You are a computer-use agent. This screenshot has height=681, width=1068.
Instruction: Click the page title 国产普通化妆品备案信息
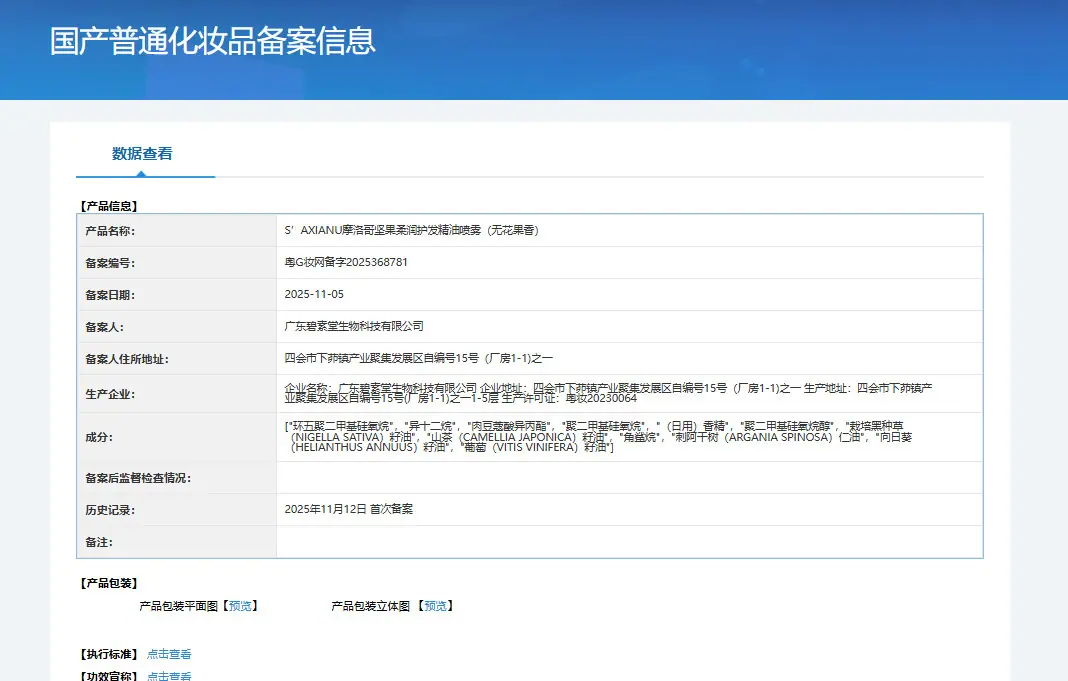[x=213, y=41]
